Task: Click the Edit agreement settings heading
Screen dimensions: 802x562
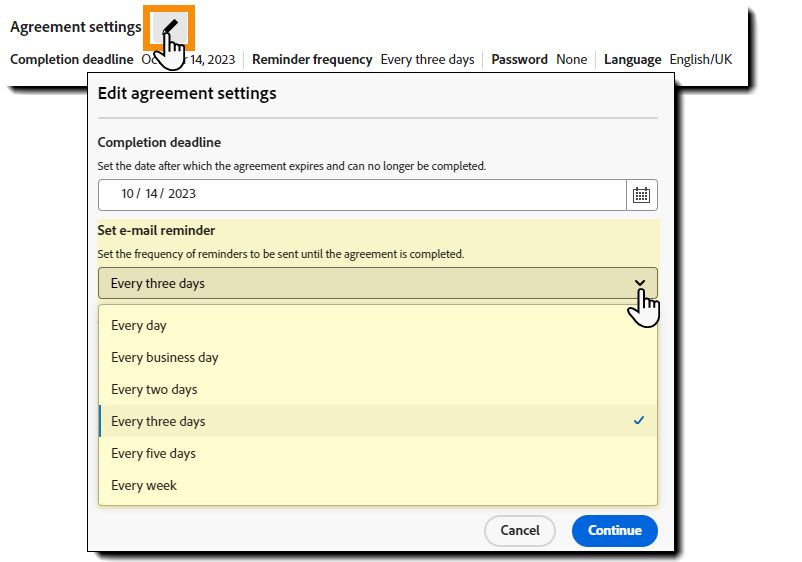Action: tap(187, 94)
